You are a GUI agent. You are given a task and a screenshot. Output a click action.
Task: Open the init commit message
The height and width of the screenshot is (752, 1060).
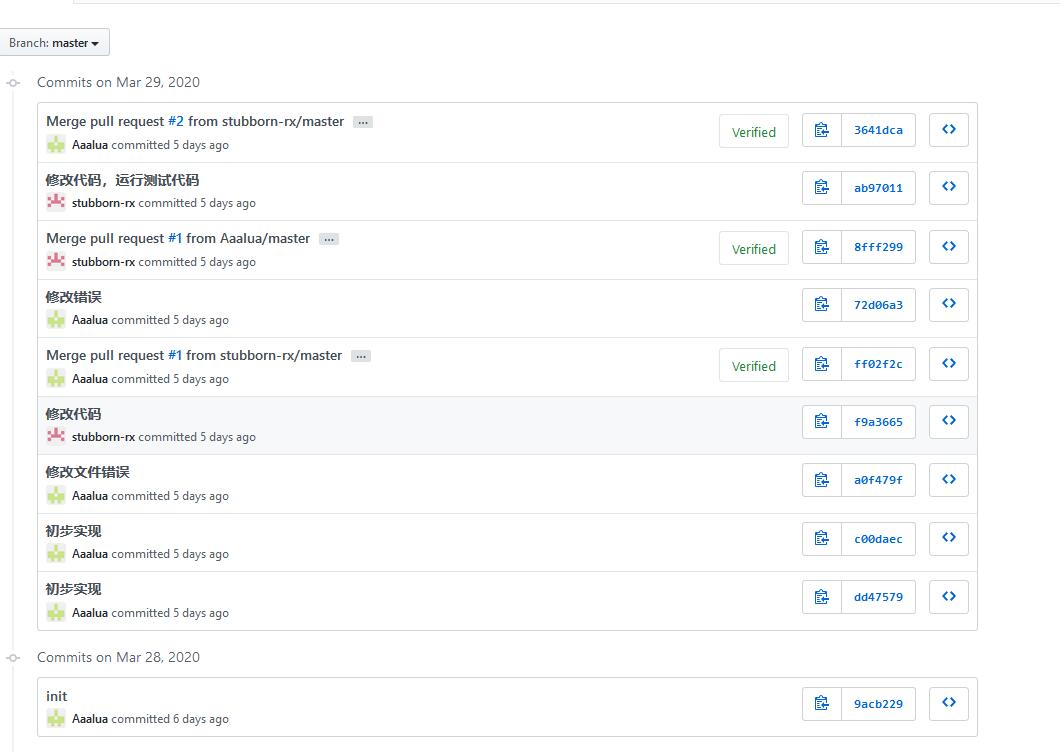[x=57, y=696]
